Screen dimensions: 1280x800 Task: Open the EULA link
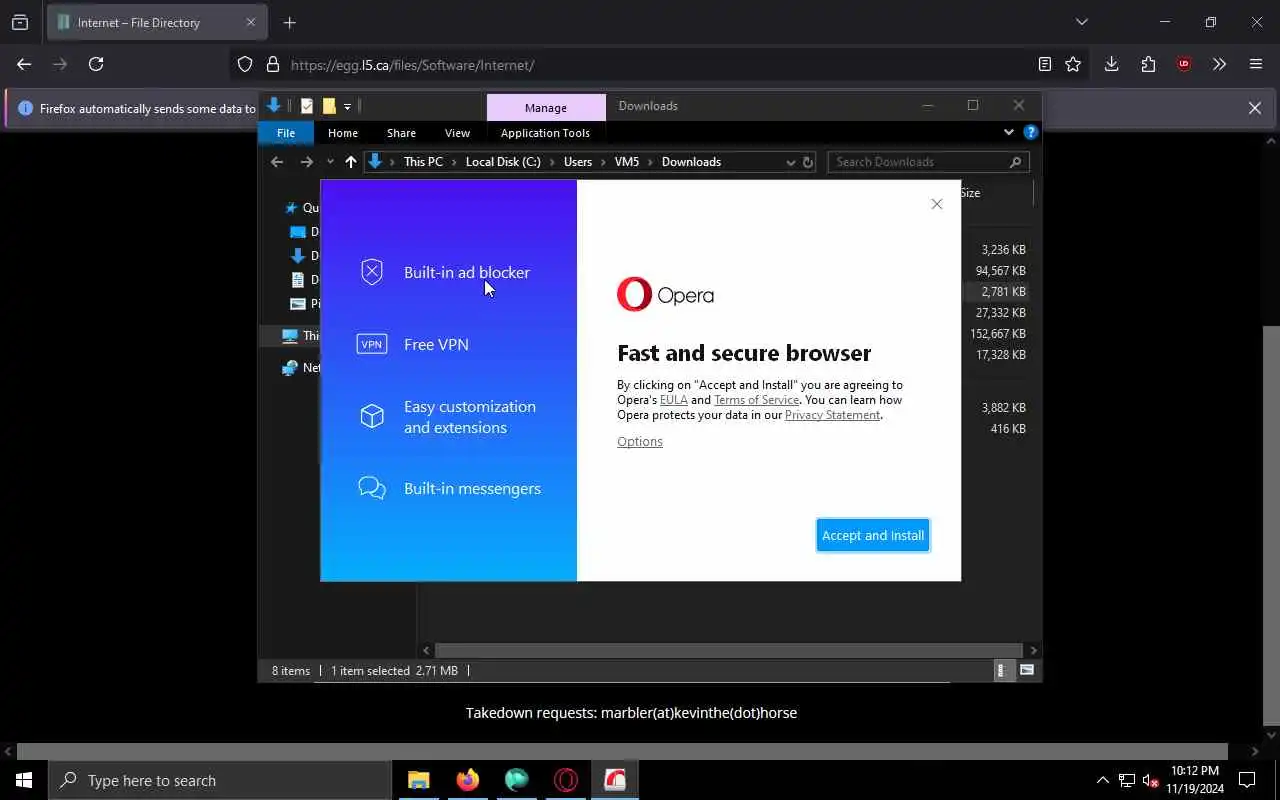[673, 400]
